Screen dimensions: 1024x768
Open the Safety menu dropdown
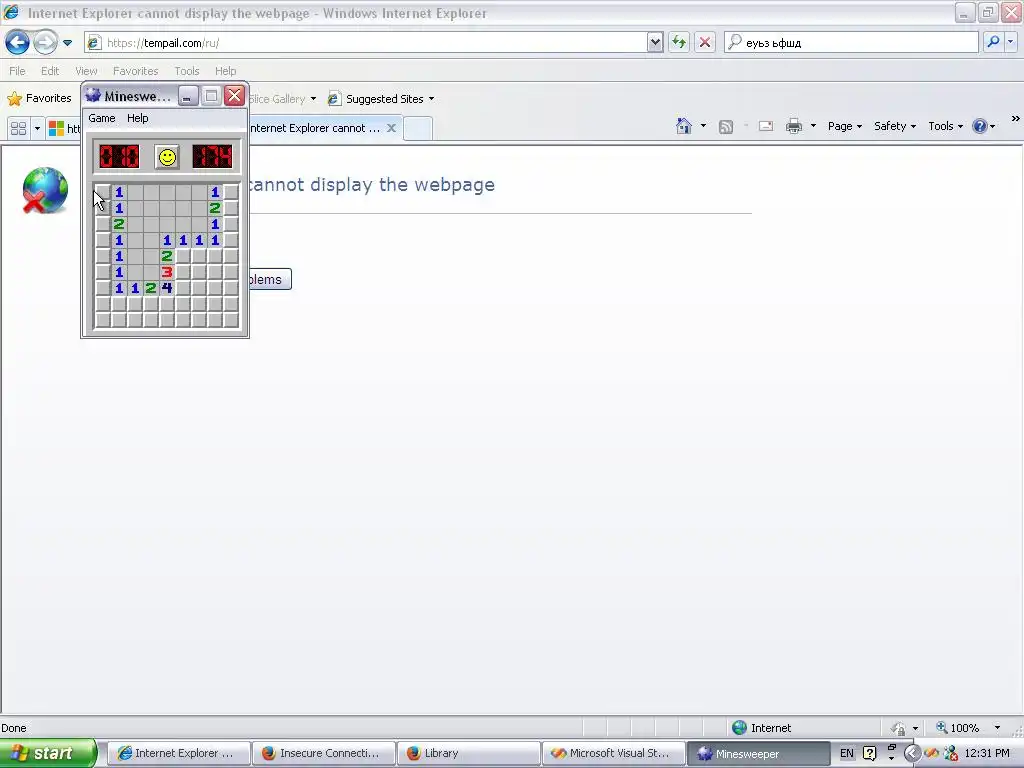[895, 126]
